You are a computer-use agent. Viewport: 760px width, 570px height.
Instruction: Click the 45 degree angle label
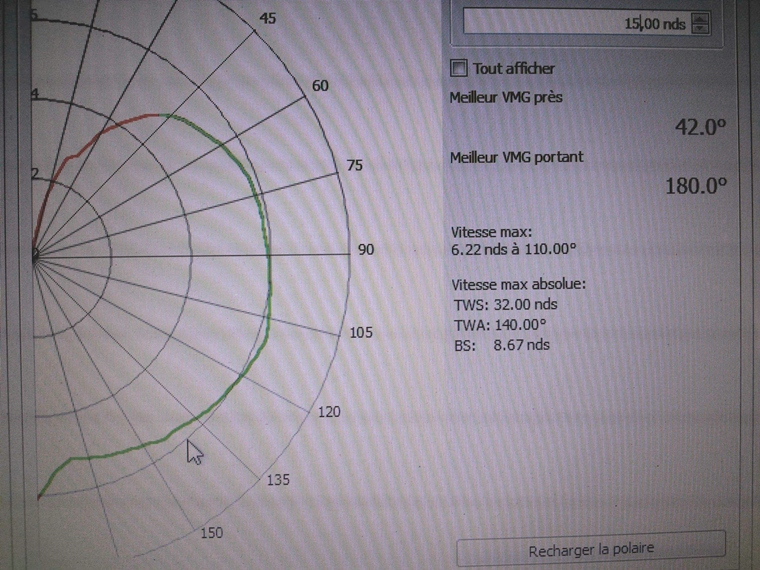coord(268,18)
